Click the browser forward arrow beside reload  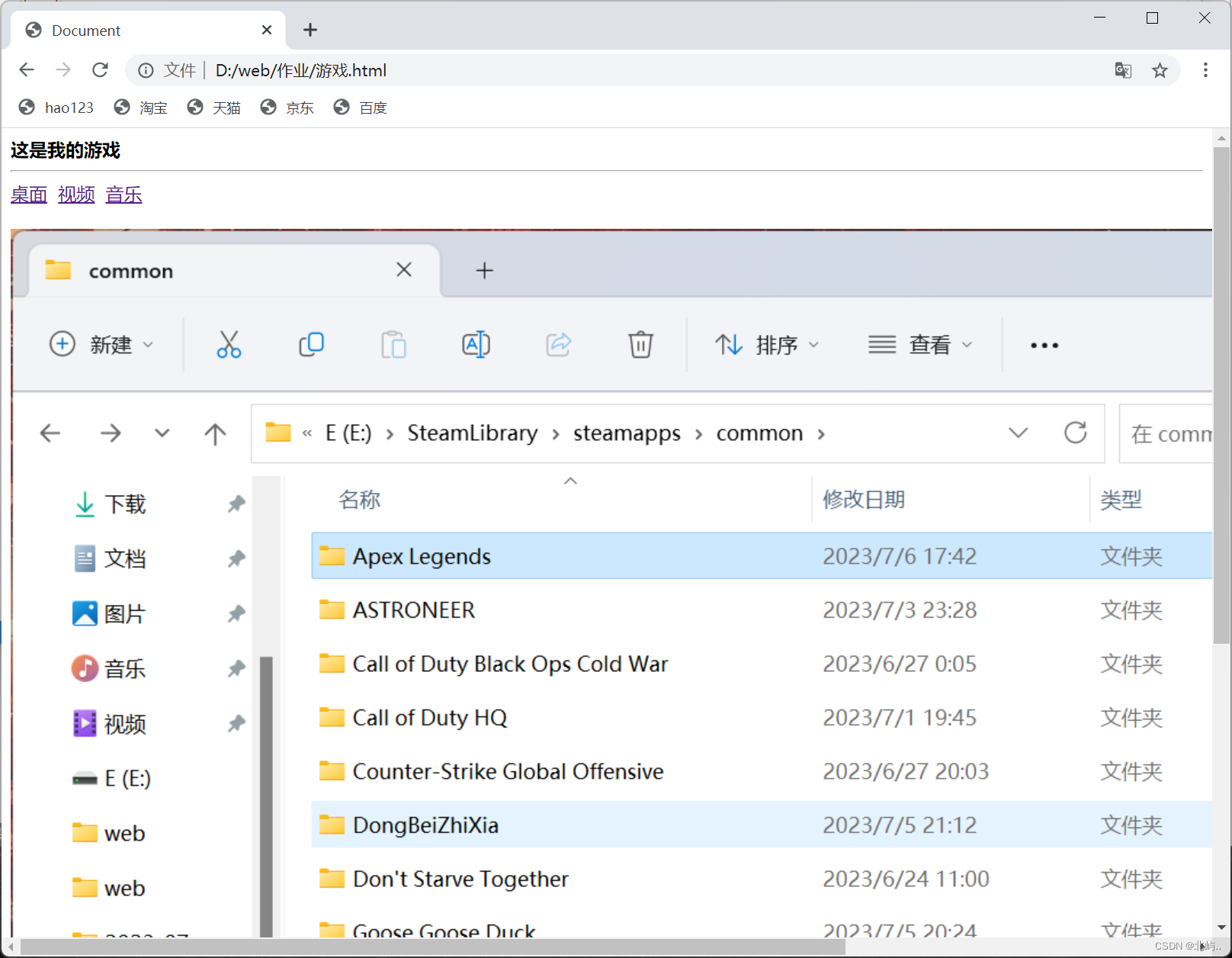63,70
